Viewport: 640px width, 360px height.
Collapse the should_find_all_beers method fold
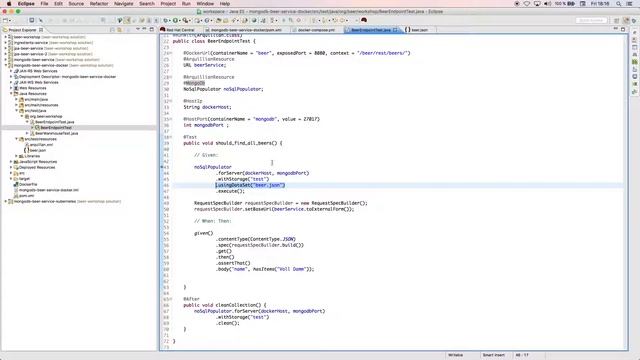click(171, 138)
